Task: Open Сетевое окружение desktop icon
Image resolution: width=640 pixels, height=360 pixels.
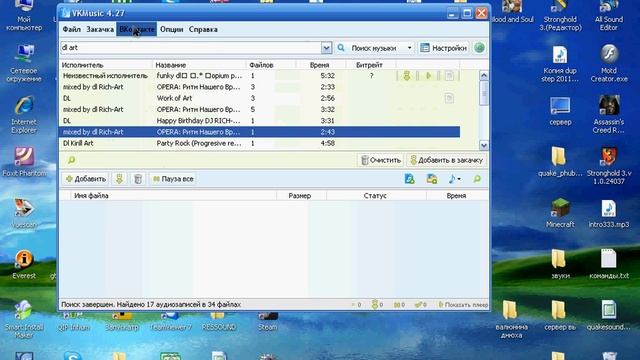Action: tap(24, 63)
